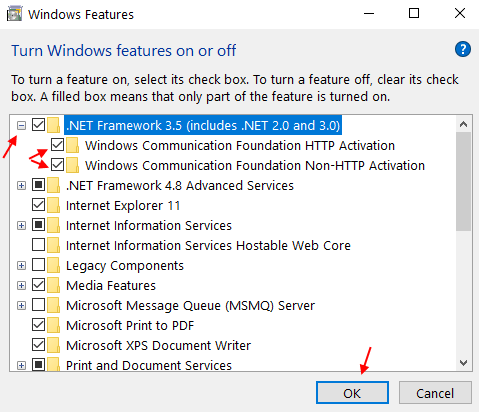Click folder icon beside Microsoft Print to PDF

pos(53,325)
